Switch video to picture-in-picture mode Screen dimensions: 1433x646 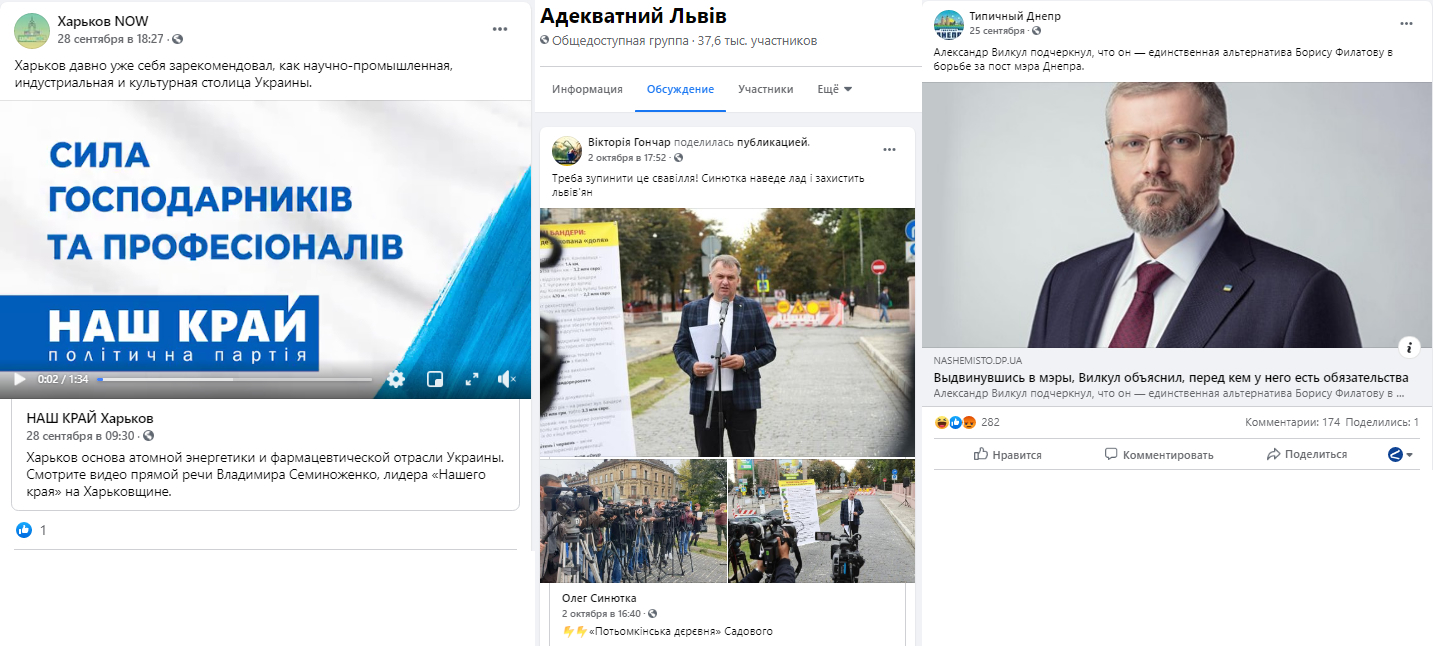[435, 379]
